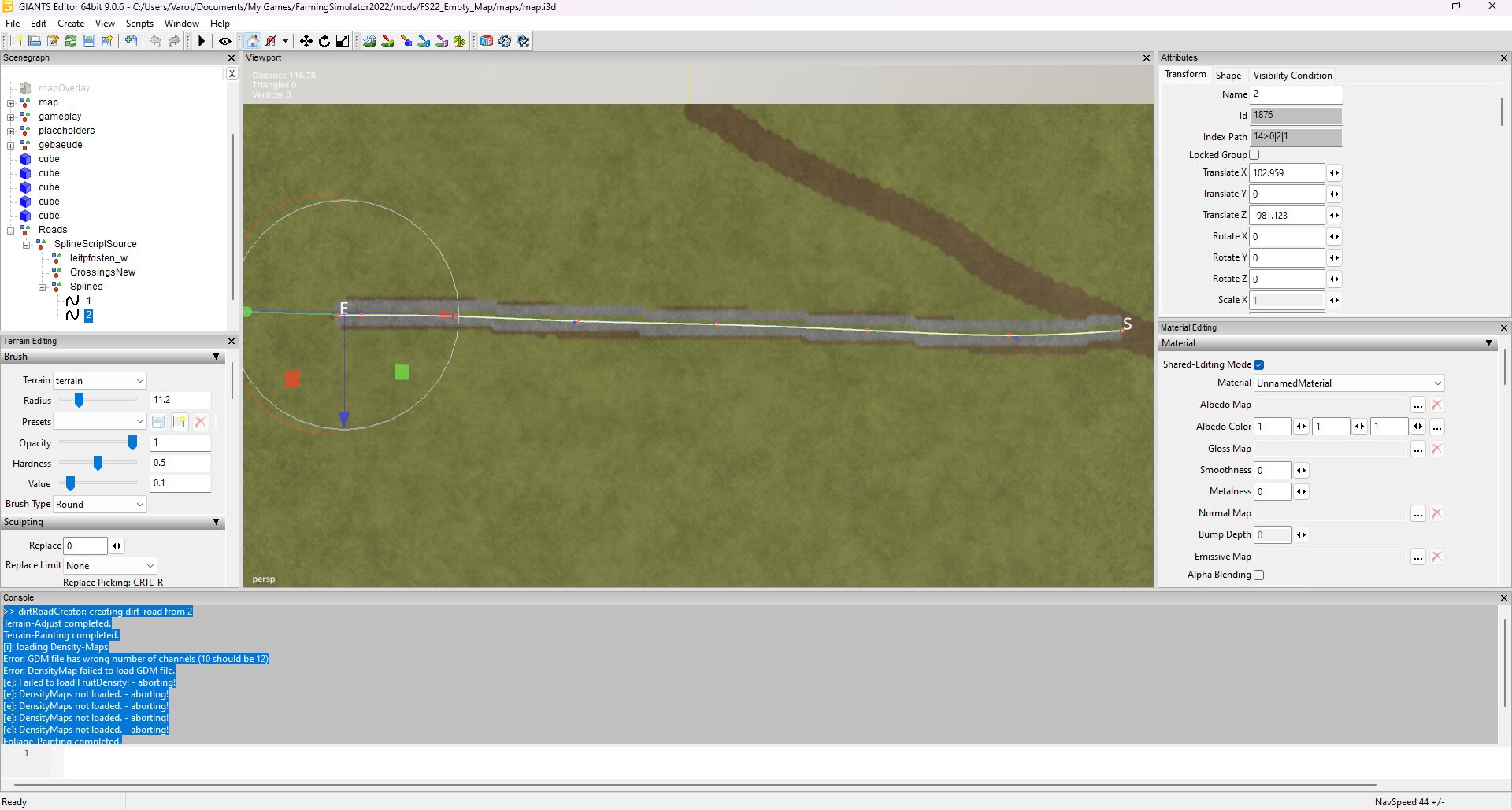The width and height of the screenshot is (1512, 810).
Task: Uncheck Shared-Editing Mode checkbox
Action: (1258, 364)
